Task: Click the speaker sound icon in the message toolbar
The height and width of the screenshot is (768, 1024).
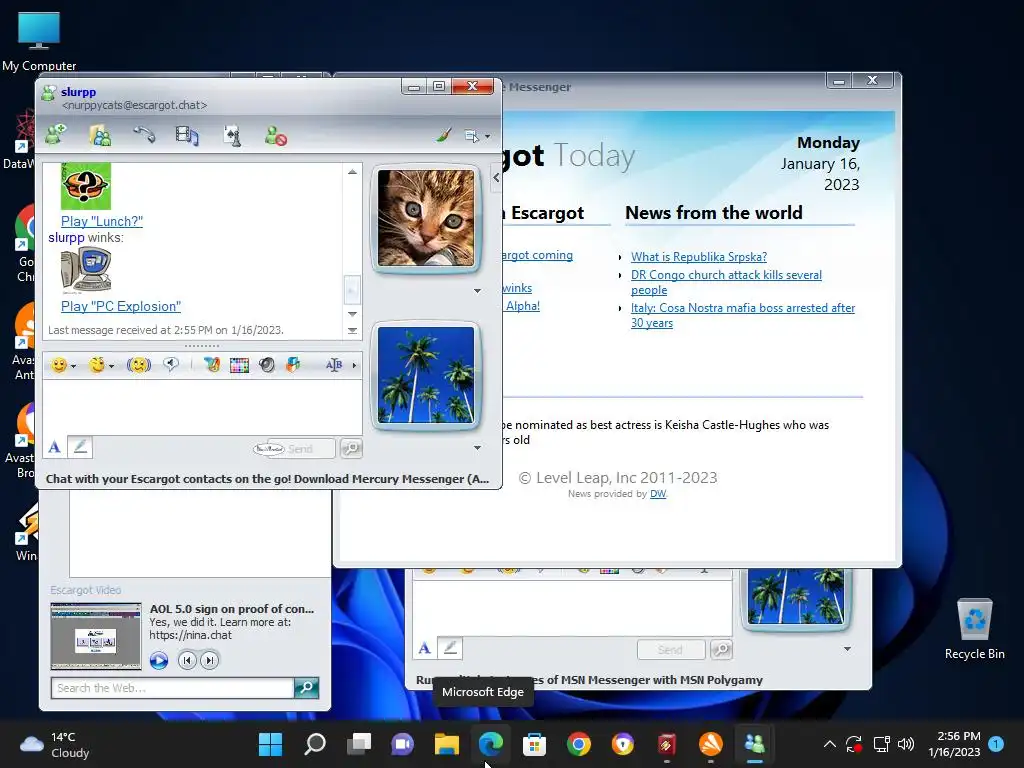Action: [x=266, y=365]
